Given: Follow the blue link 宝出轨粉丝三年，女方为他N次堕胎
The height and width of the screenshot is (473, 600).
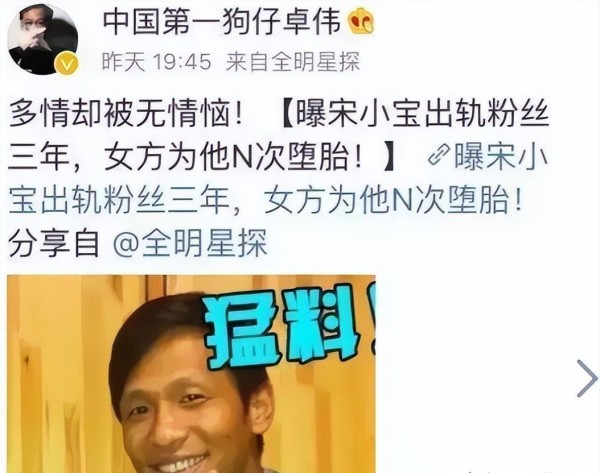Looking at the screenshot, I should click(x=266, y=200).
